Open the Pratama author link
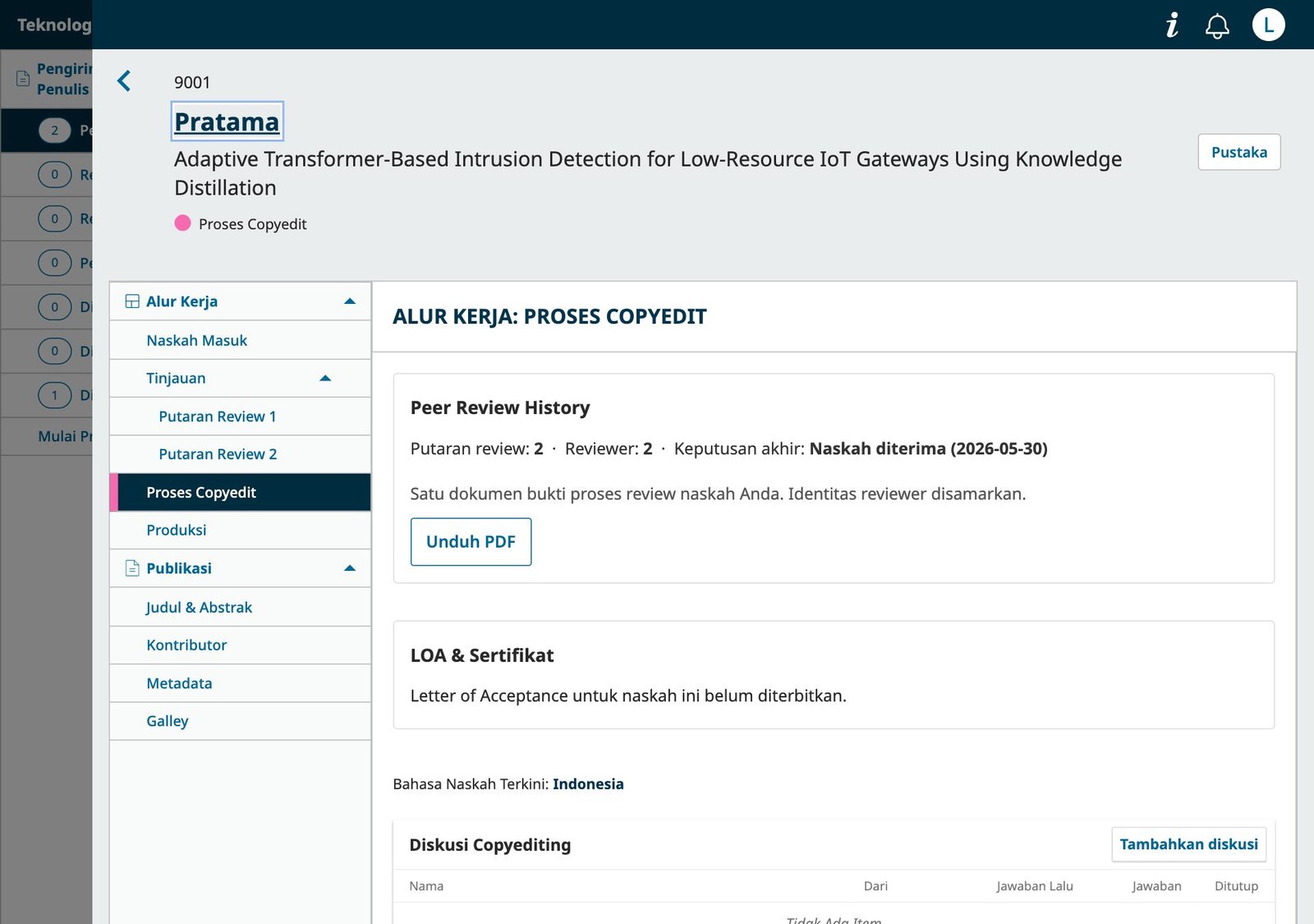Image resolution: width=1314 pixels, height=924 pixels. click(227, 122)
